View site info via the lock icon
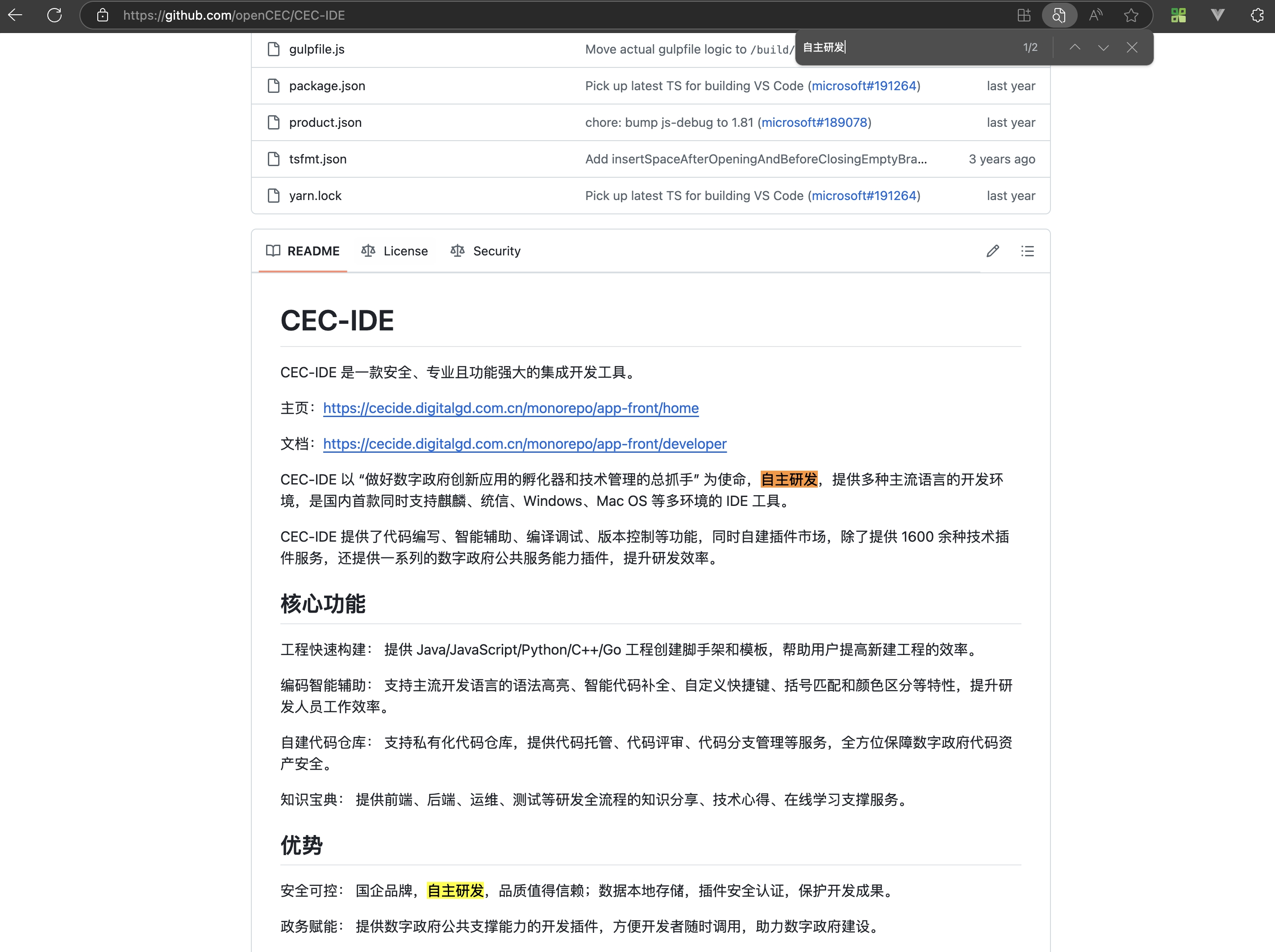This screenshot has height=952, width=1275. click(x=103, y=15)
